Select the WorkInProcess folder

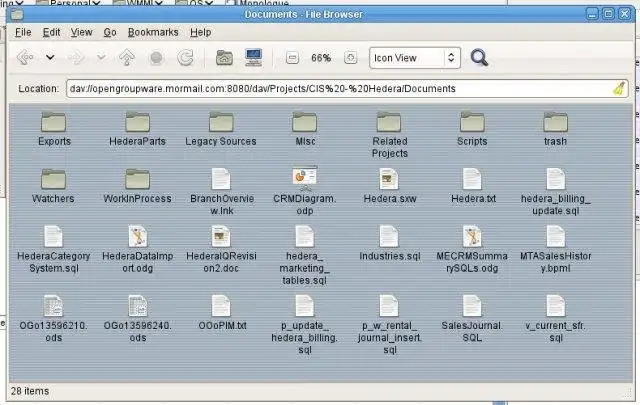pyautogui.click(x=138, y=186)
